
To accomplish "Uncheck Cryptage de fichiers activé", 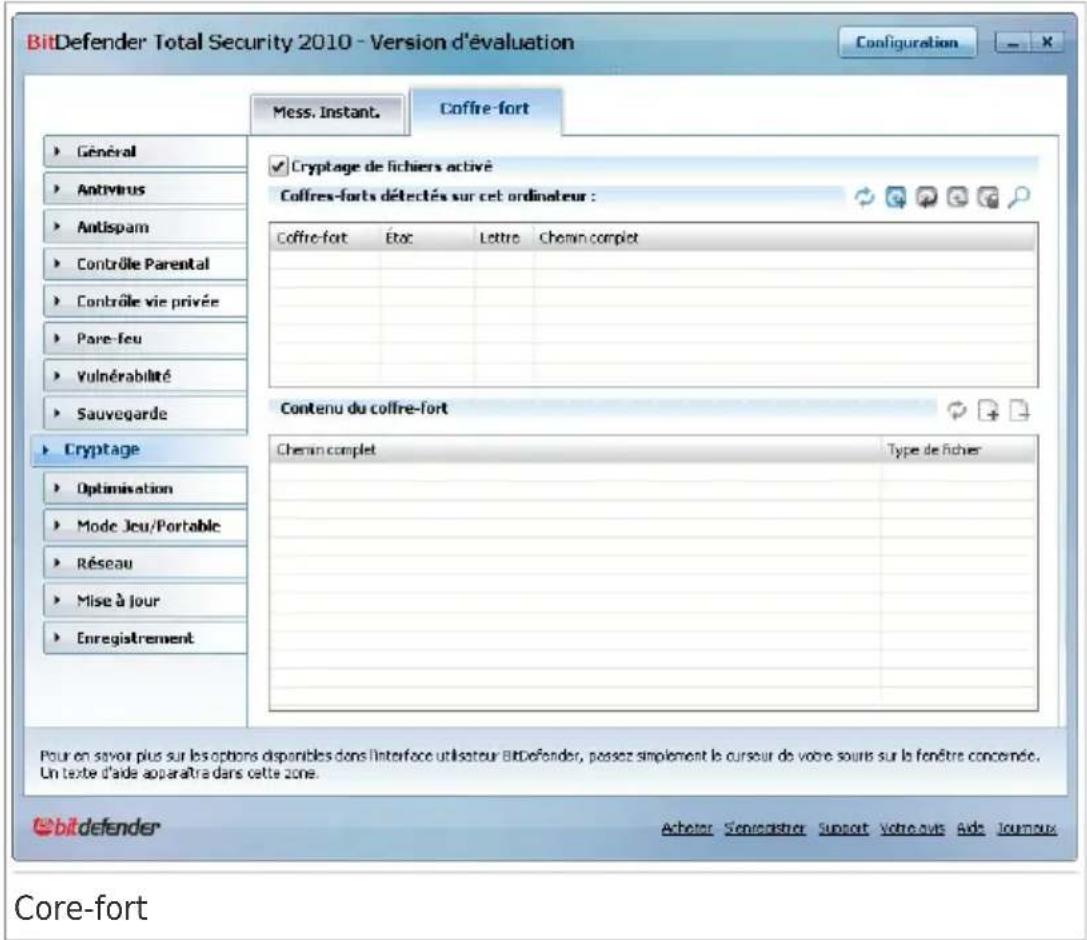I will [x=278, y=166].
